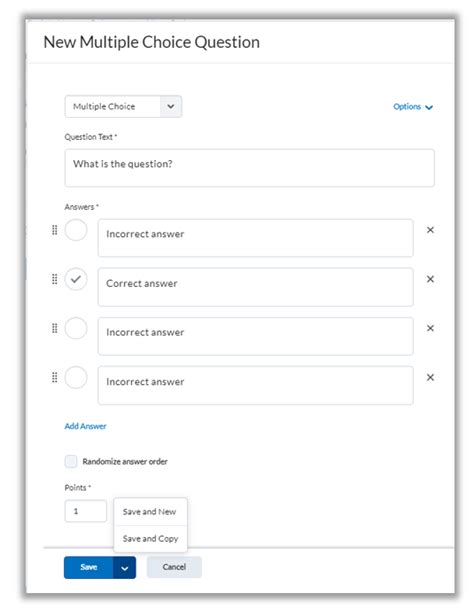Click the Cancel button
Viewport: 474px width, 609px height.
point(174,567)
